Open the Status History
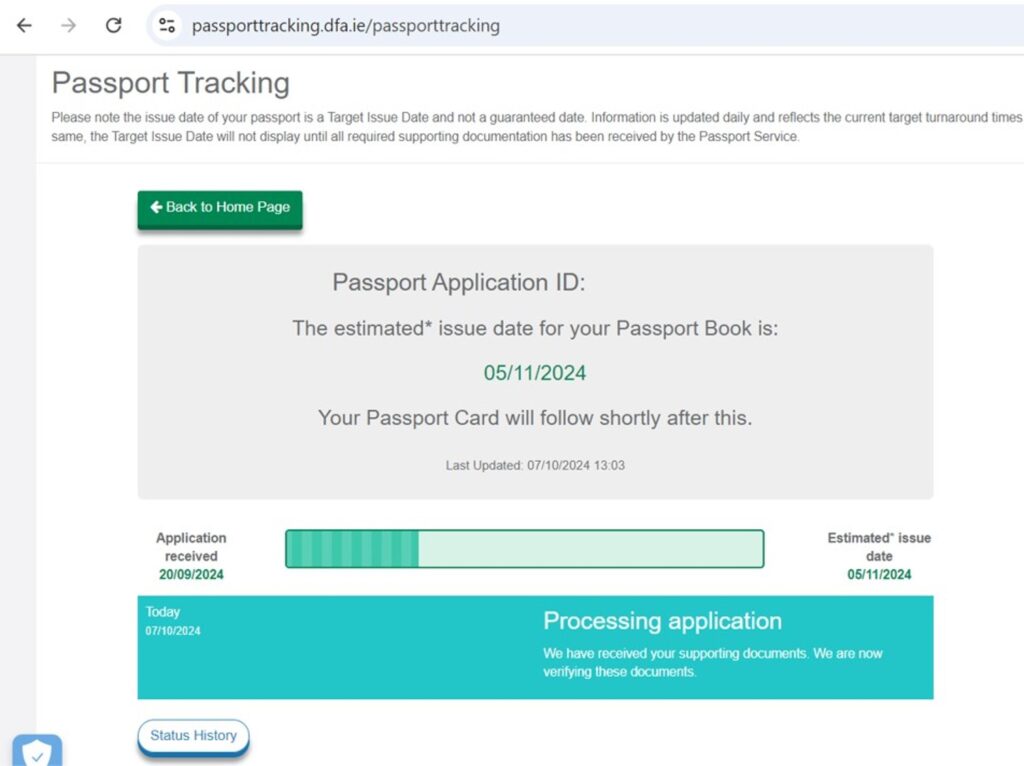1024x766 pixels. tap(193, 736)
